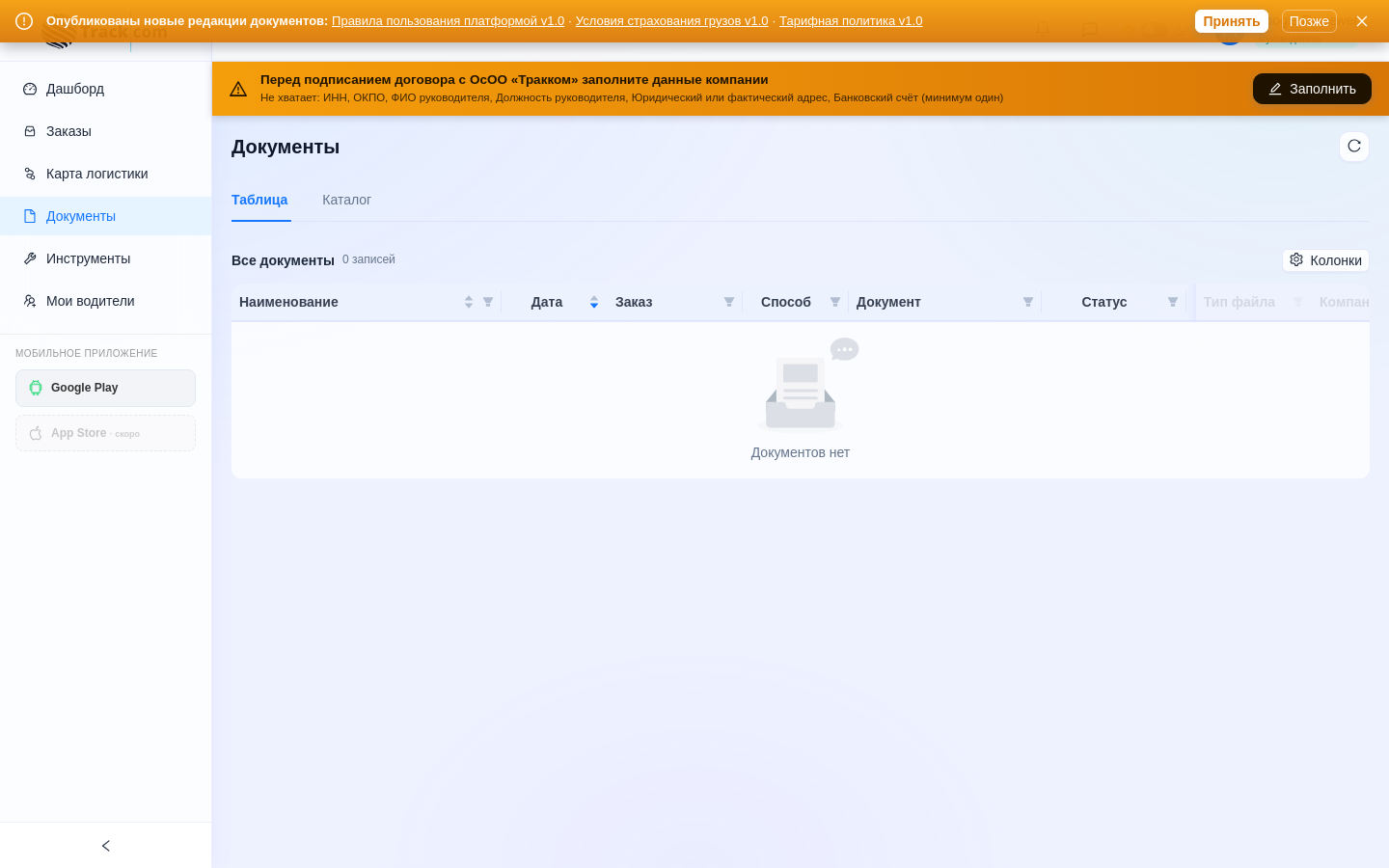Image resolution: width=1389 pixels, height=868 pixels.
Task: Switch to the Каталог tab
Action: coord(346,200)
